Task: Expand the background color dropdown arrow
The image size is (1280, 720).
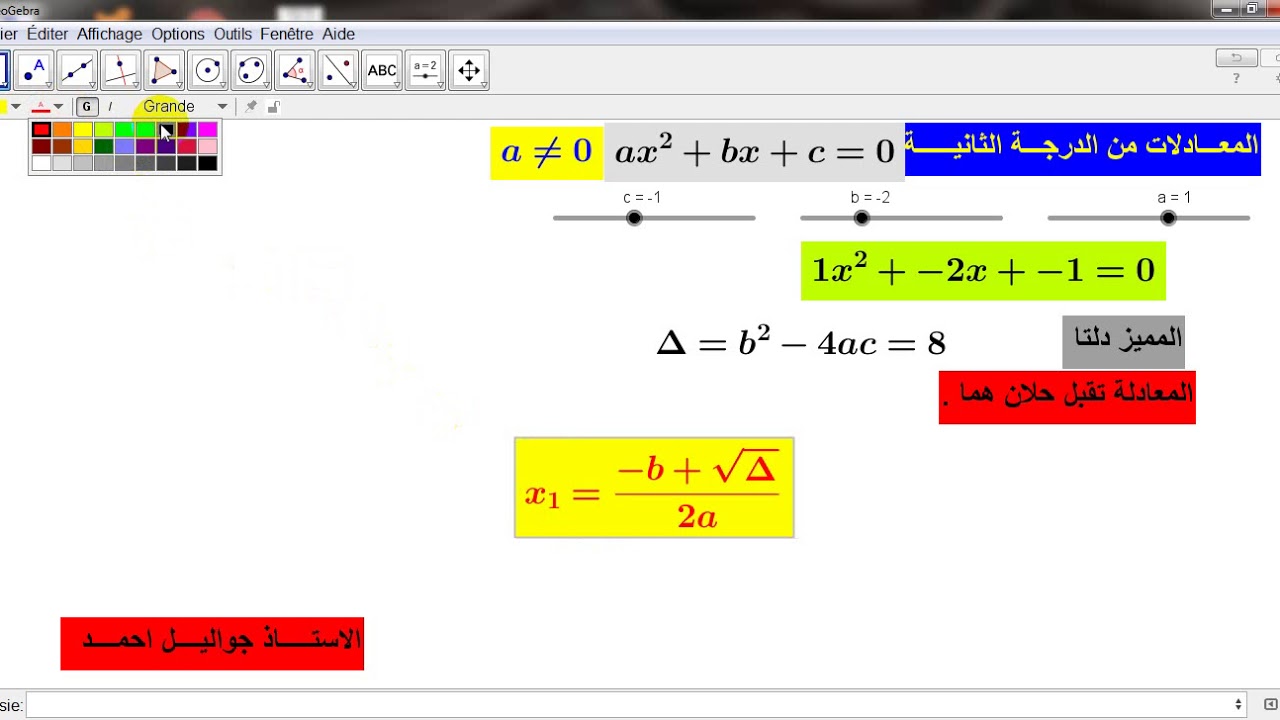Action: click(x=15, y=107)
